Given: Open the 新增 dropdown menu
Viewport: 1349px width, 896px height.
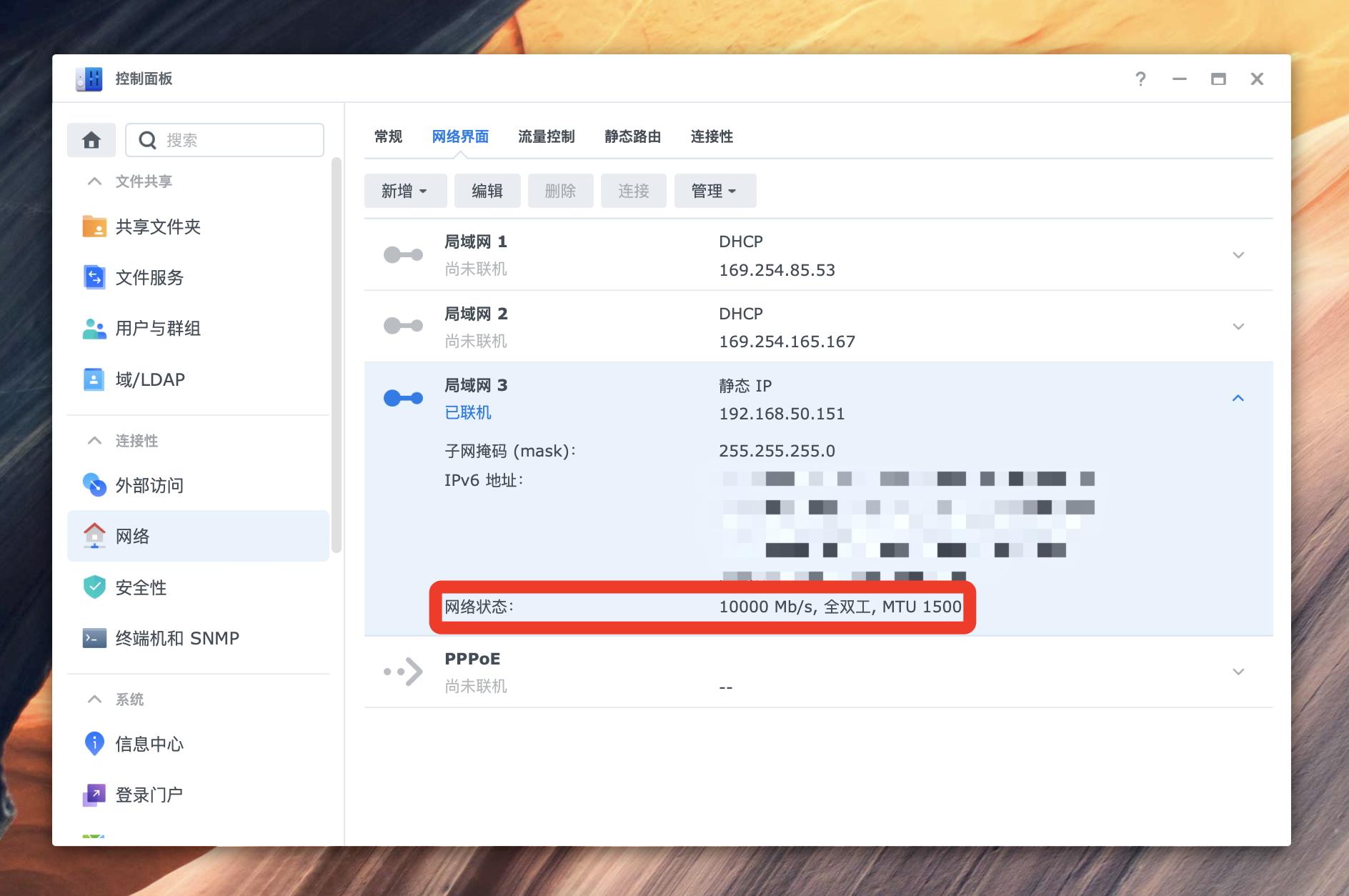Looking at the screenshot, I should click(x=404, y=191).
